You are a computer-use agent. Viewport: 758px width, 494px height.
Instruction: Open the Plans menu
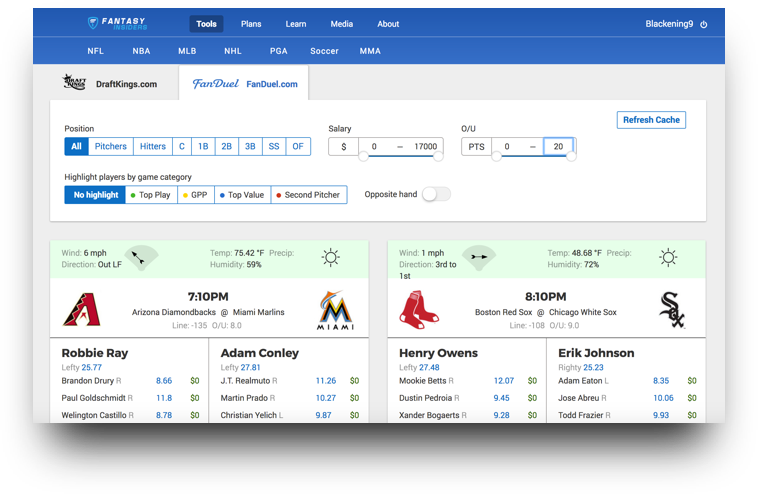251,24
